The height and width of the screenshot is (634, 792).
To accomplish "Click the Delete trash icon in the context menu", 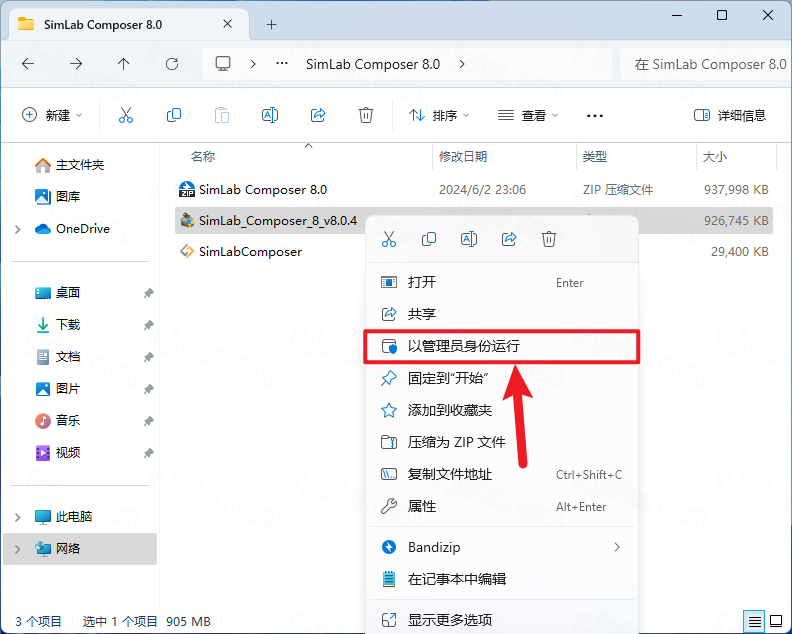I will 549,239.
